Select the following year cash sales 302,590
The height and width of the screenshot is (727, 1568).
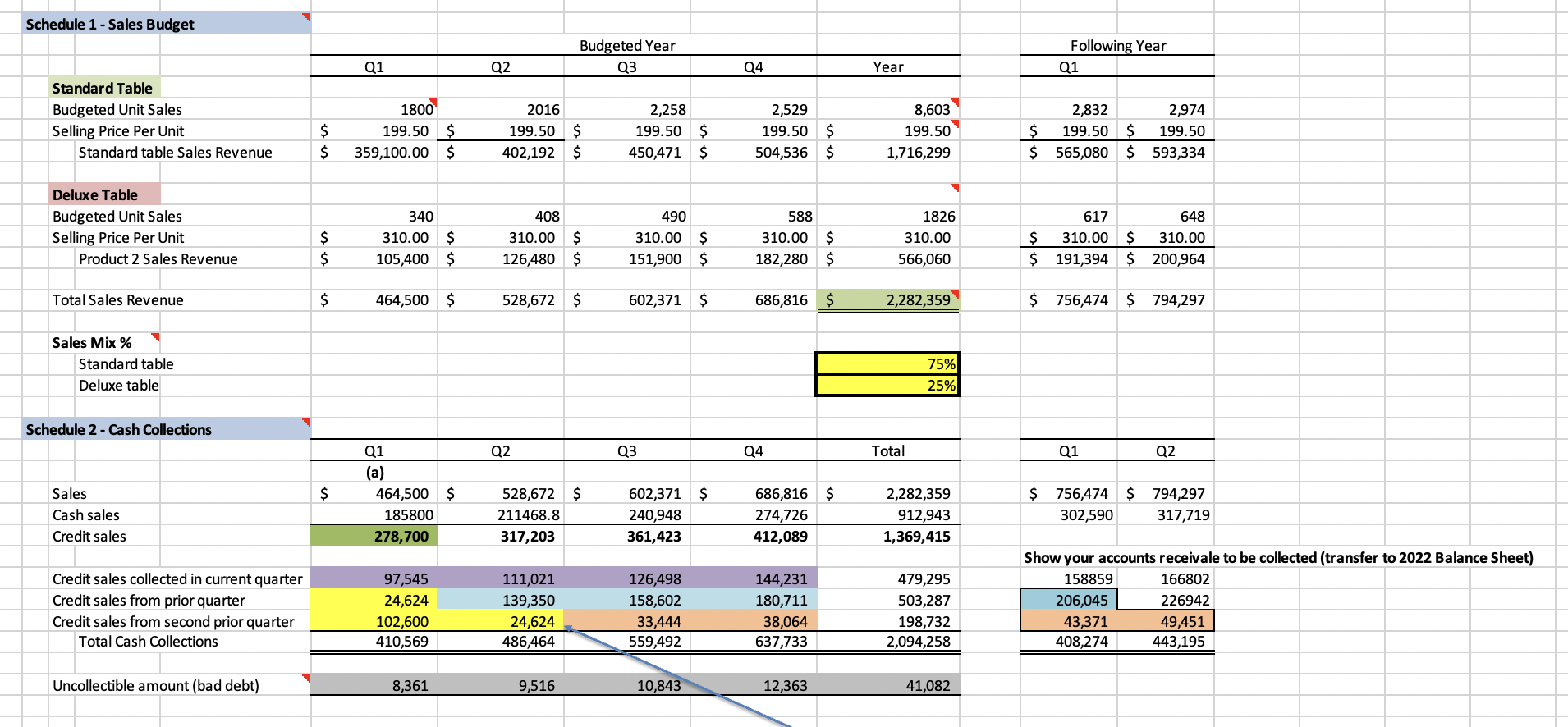click(x=1069, y=514)
